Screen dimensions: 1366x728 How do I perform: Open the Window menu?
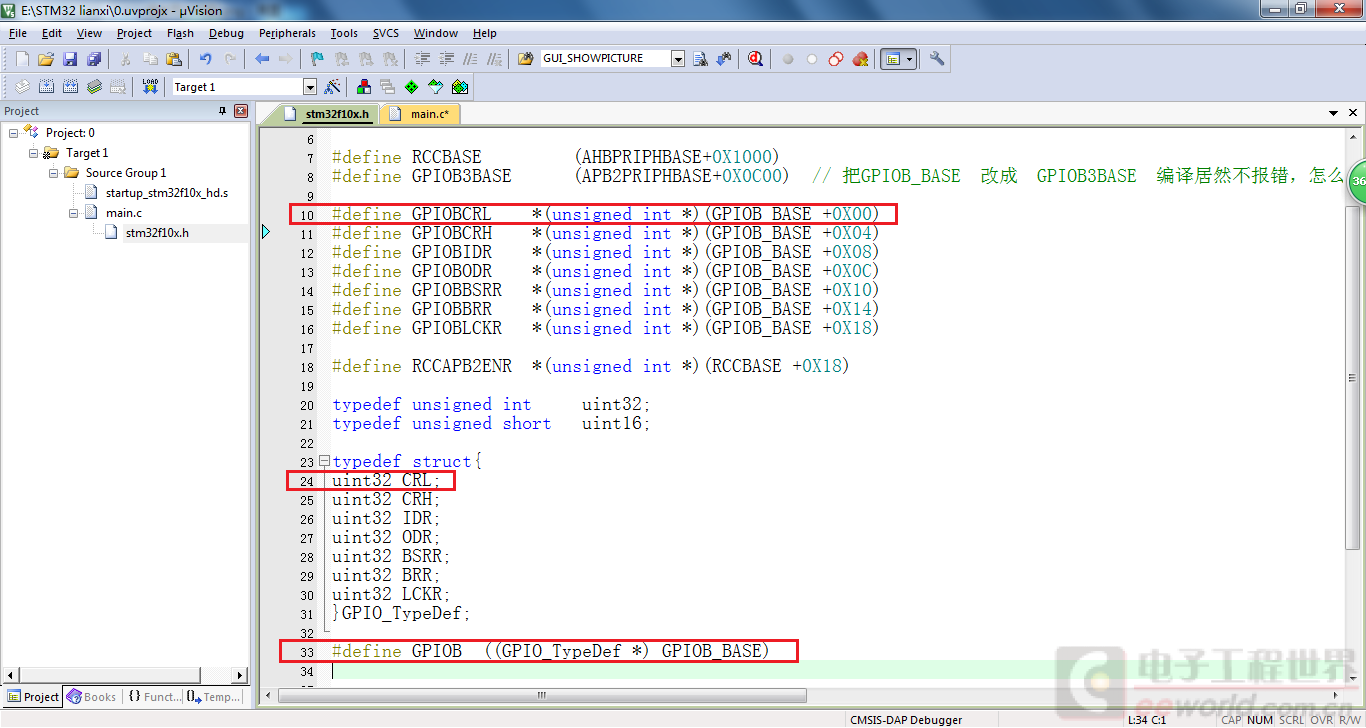tap(436, 33)
